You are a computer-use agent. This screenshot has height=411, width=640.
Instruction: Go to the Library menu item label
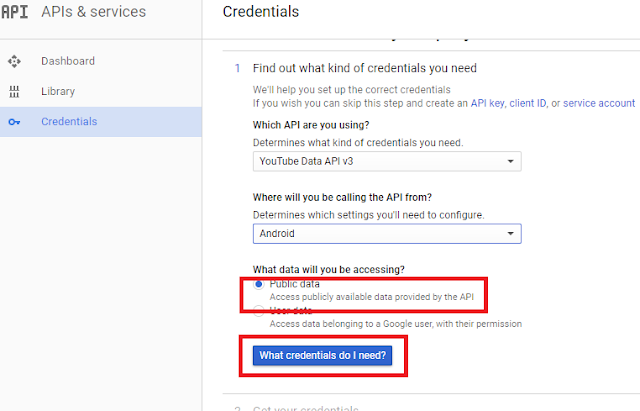click(x=58, y=91)
